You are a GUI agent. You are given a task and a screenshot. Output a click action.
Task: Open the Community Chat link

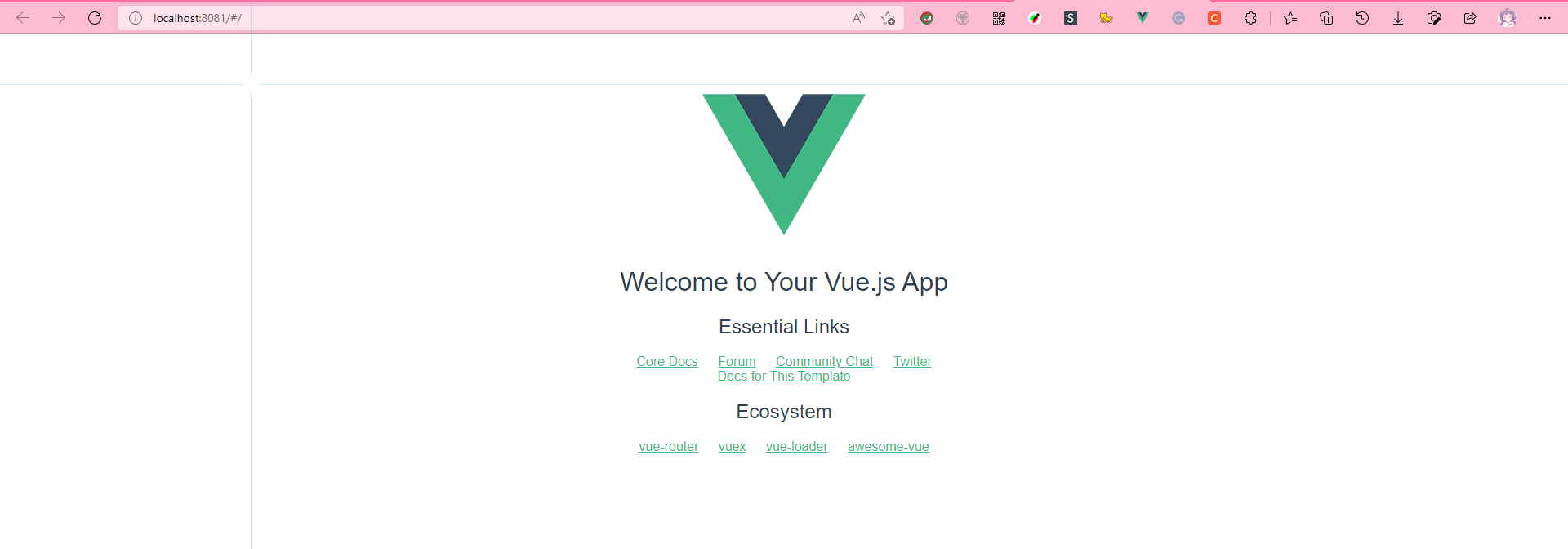[x=824, y=361]
